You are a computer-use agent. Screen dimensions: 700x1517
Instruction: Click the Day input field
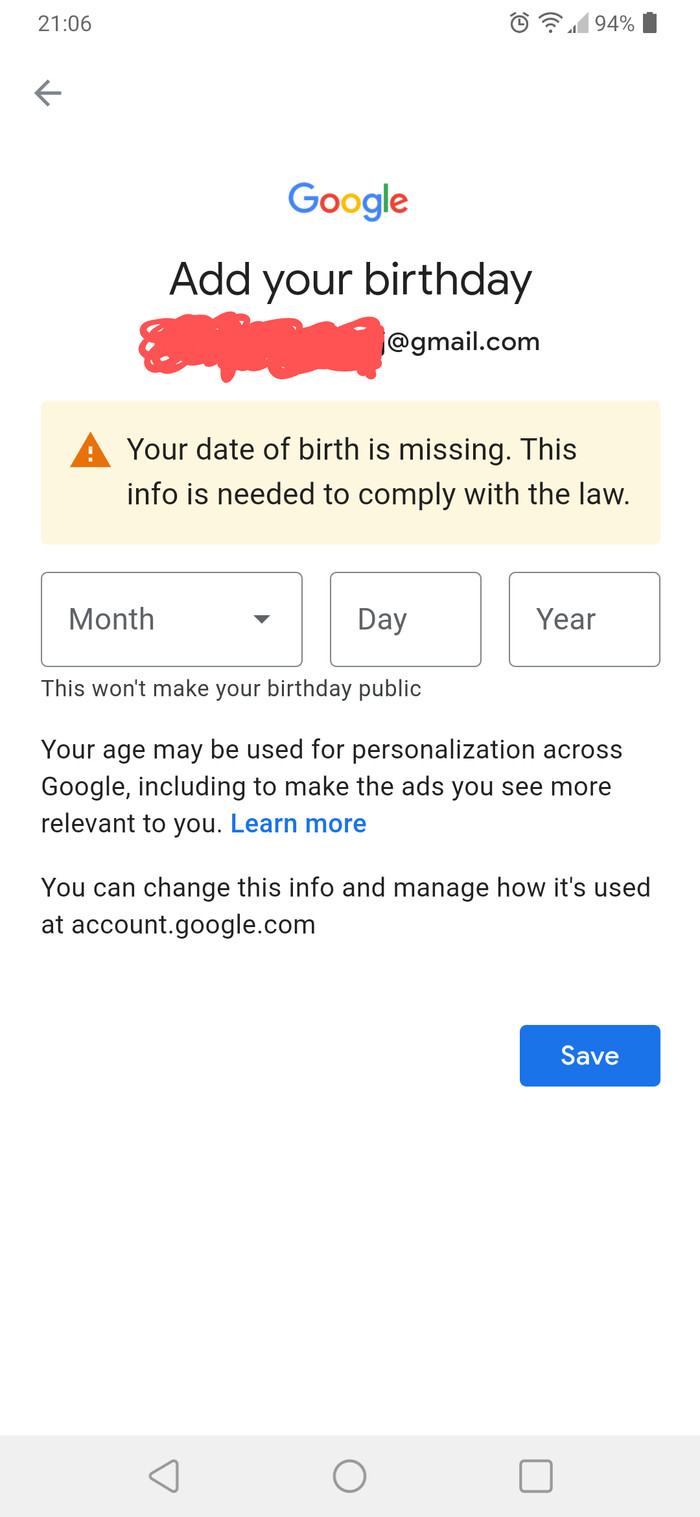click(x=405, y=619)
